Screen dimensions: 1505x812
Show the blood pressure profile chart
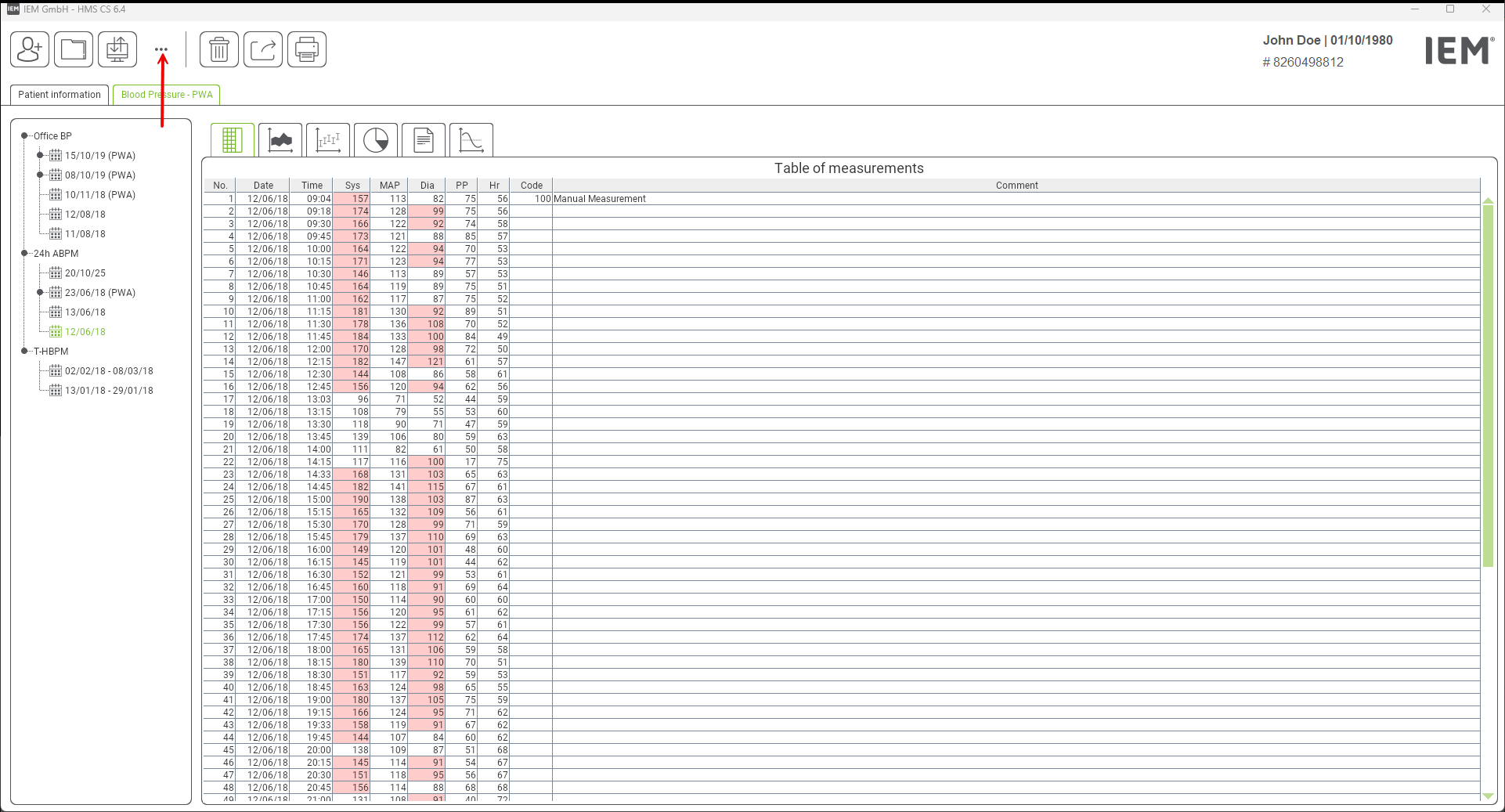click(x=280, y=140)
